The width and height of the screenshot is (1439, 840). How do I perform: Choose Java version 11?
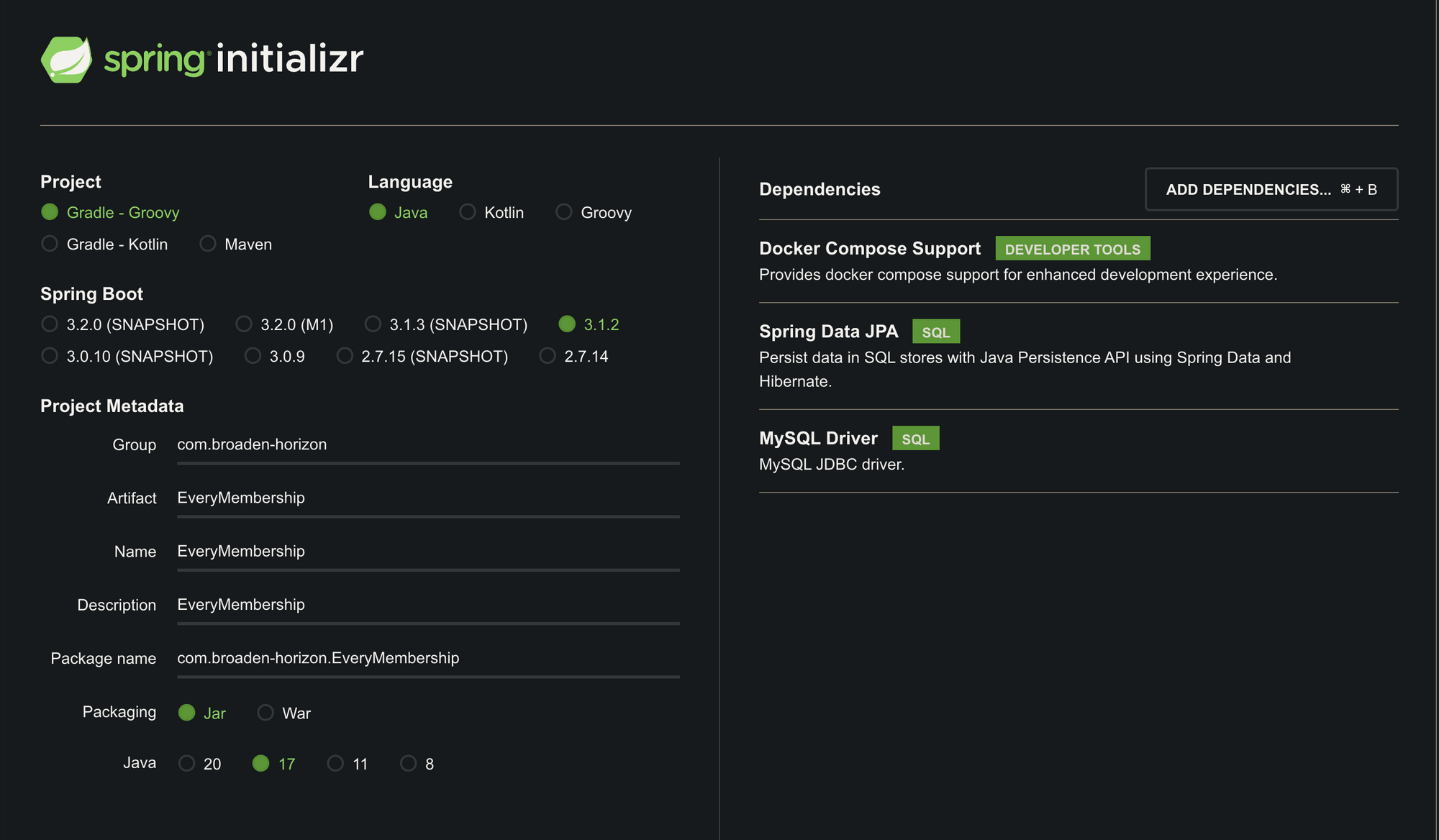pyautogui.click(x=335, y=763)
